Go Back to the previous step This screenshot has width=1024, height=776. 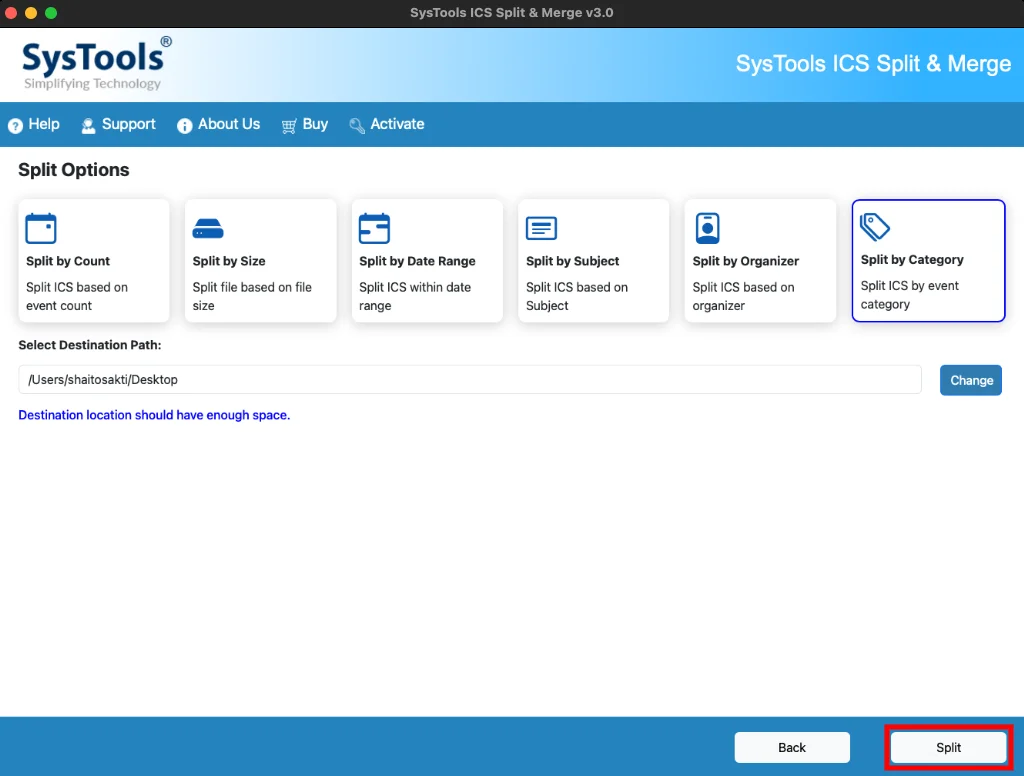pos(792,747)
